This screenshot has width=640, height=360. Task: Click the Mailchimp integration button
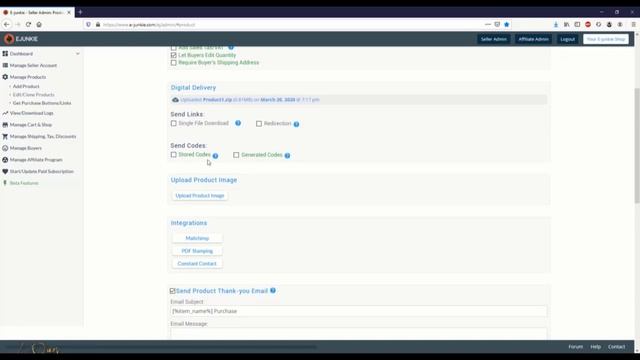click(x=197, y=238)
